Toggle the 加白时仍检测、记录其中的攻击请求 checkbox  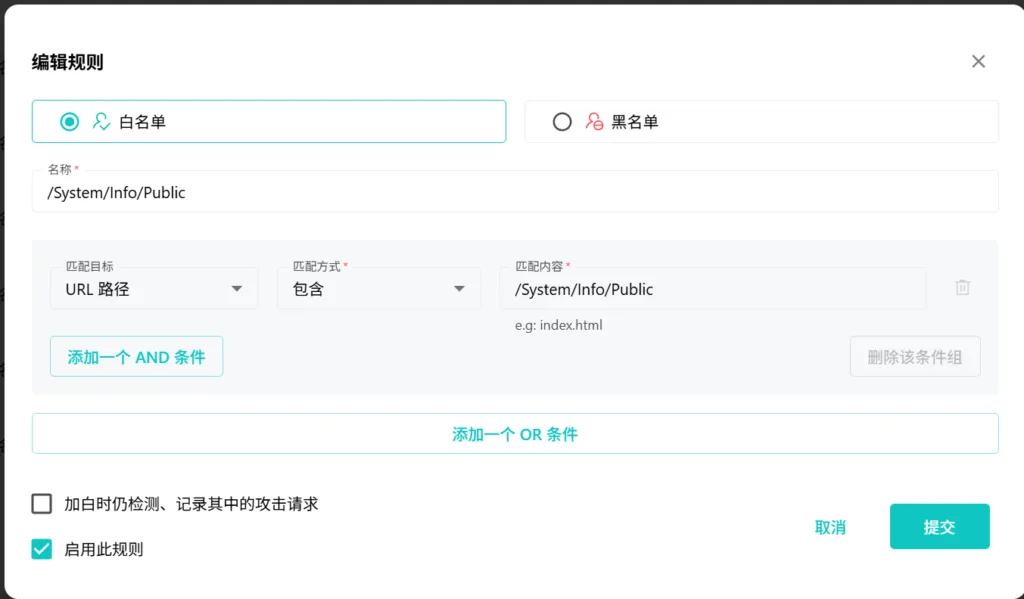(x=42, y=504)
